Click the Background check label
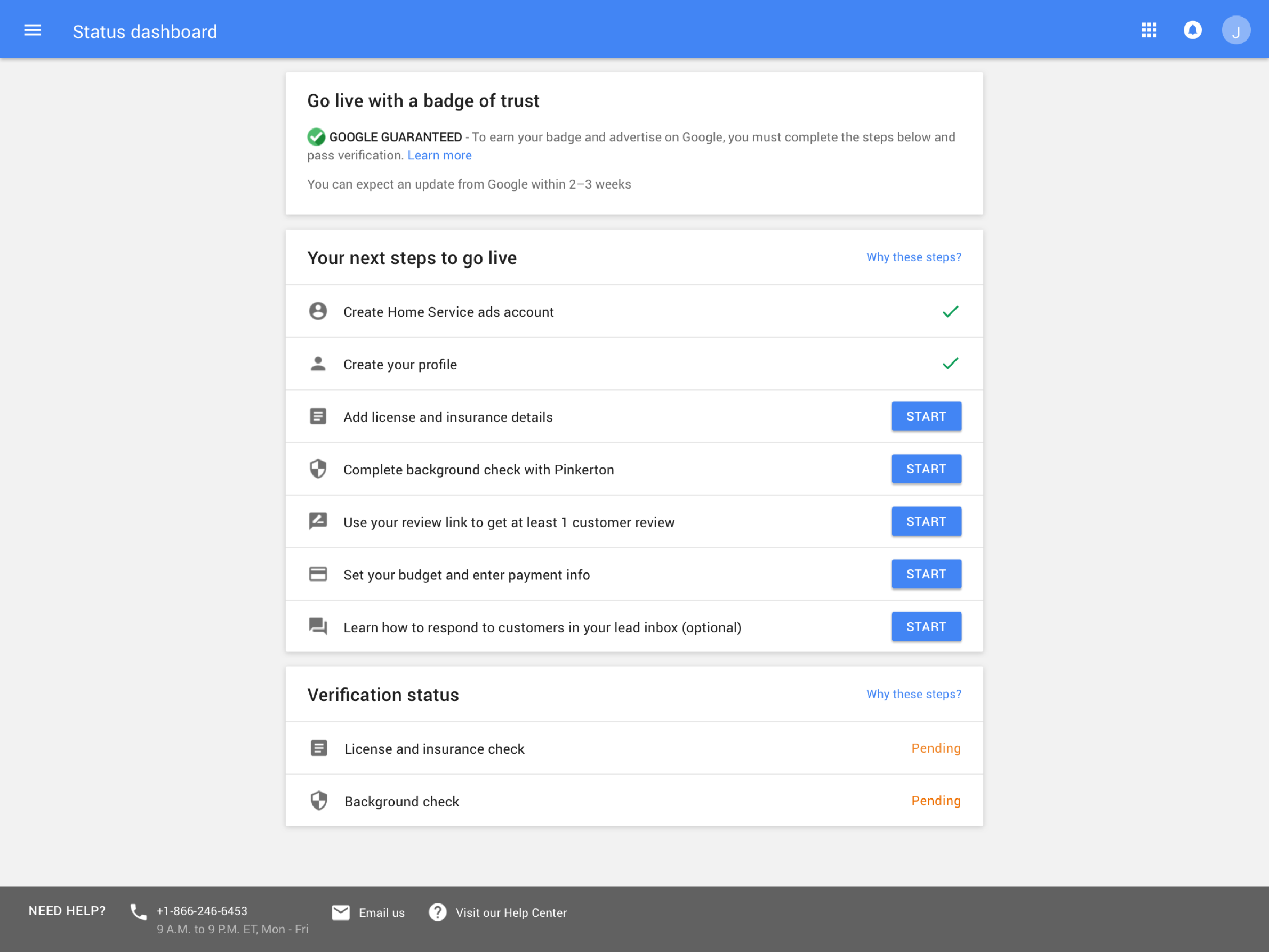This screenshot has width=1269, height=952. (x=401, y=802)
